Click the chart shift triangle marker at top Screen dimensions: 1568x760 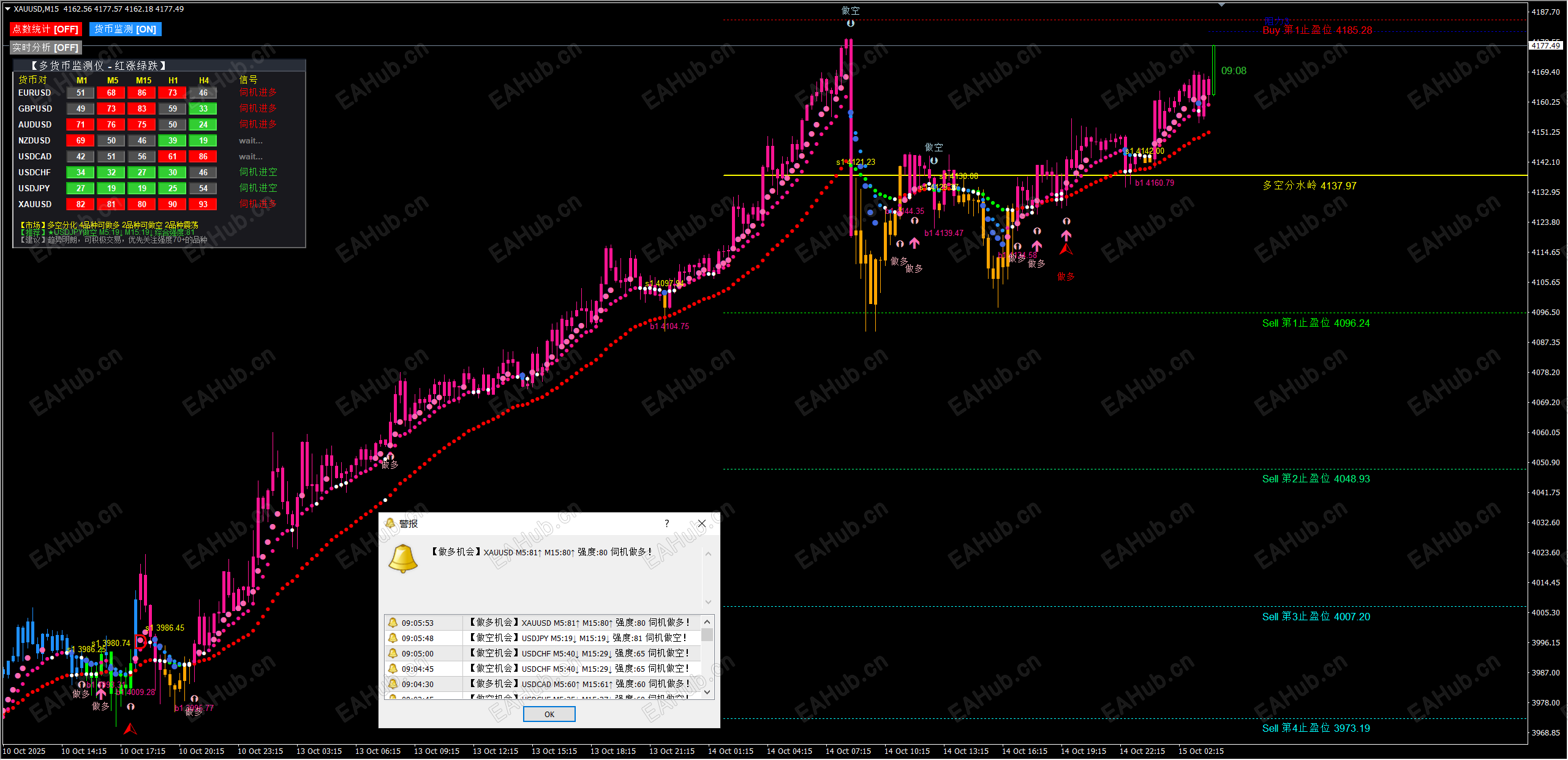pyautogui.click(x=1221, y=5)
